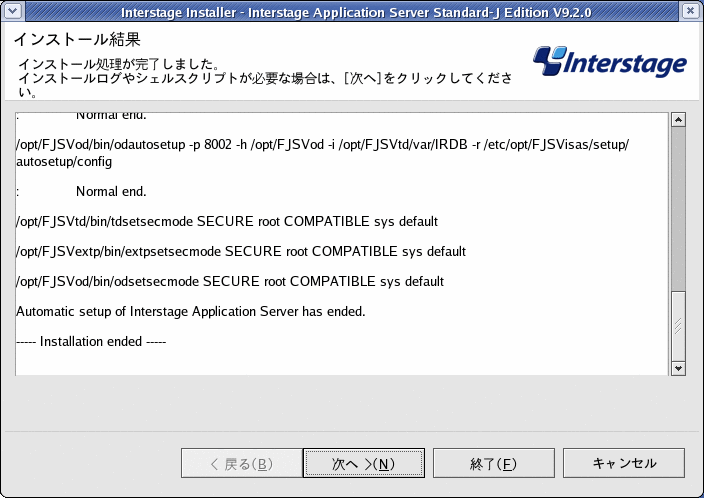Viewport: 704px width, 498px height.
Task: Close the Interstage Installer window
Action: point(691,11)
